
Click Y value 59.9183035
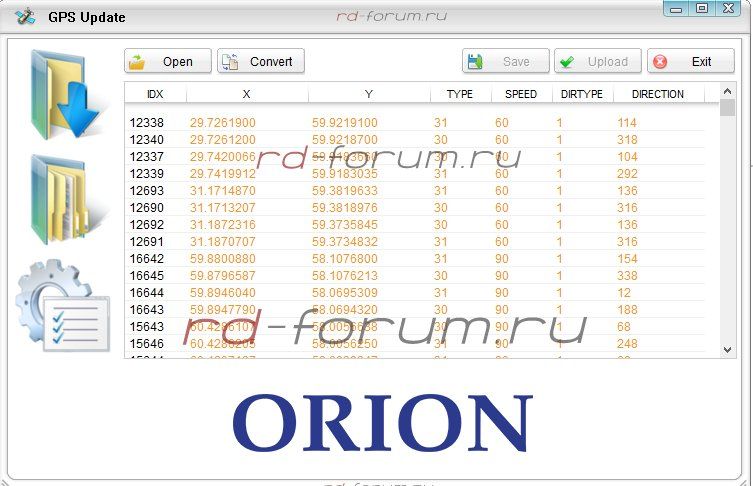click(345, 173)
